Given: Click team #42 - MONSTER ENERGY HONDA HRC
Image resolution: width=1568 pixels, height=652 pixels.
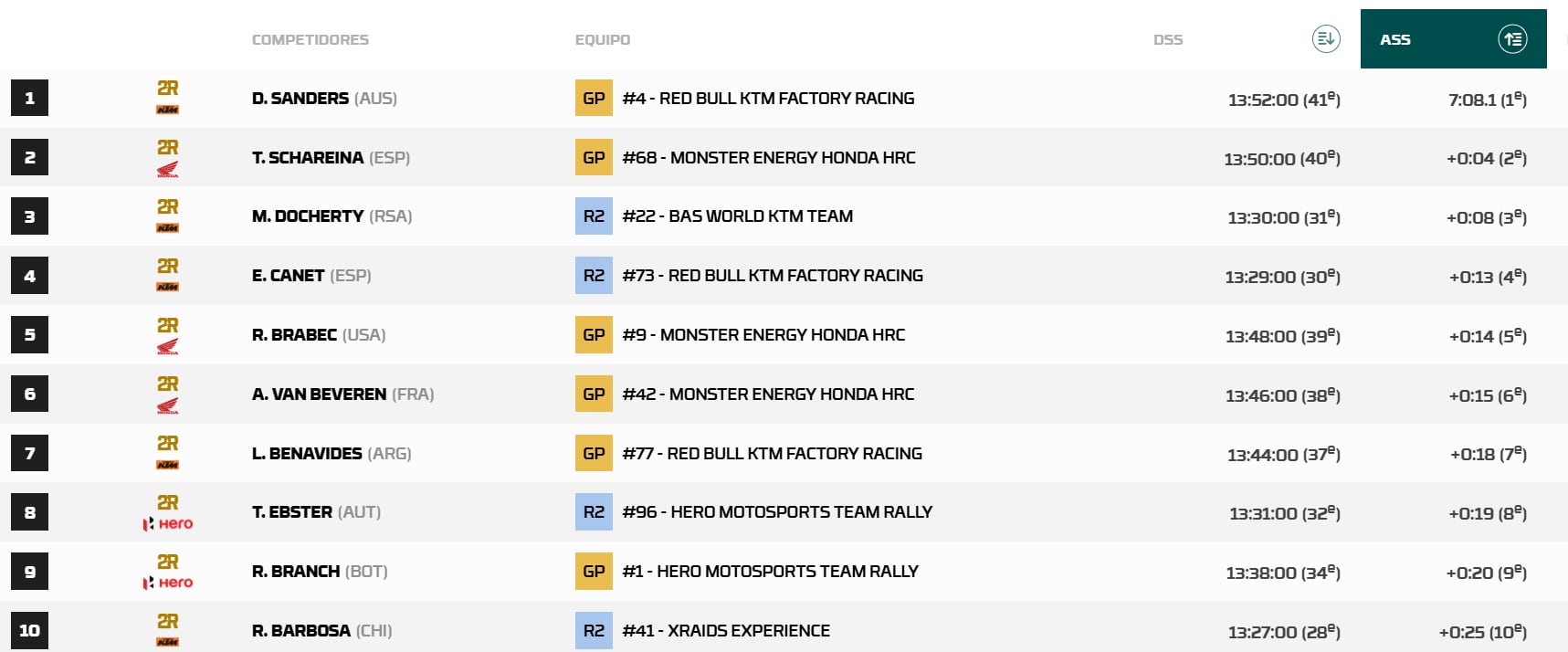Looking at the screenshot, I should pos(768,394).
